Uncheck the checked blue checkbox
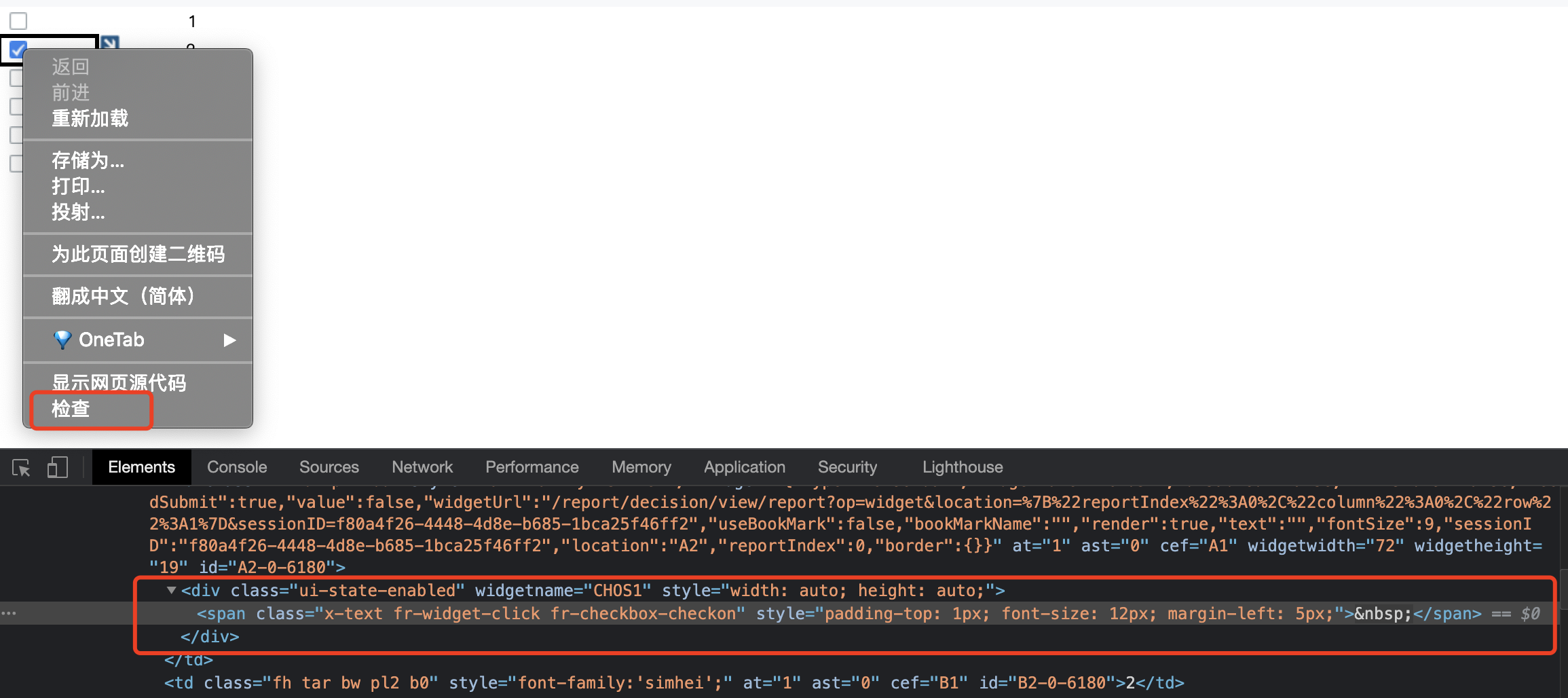Screen dimensions: 1568x698 (18, 50)
